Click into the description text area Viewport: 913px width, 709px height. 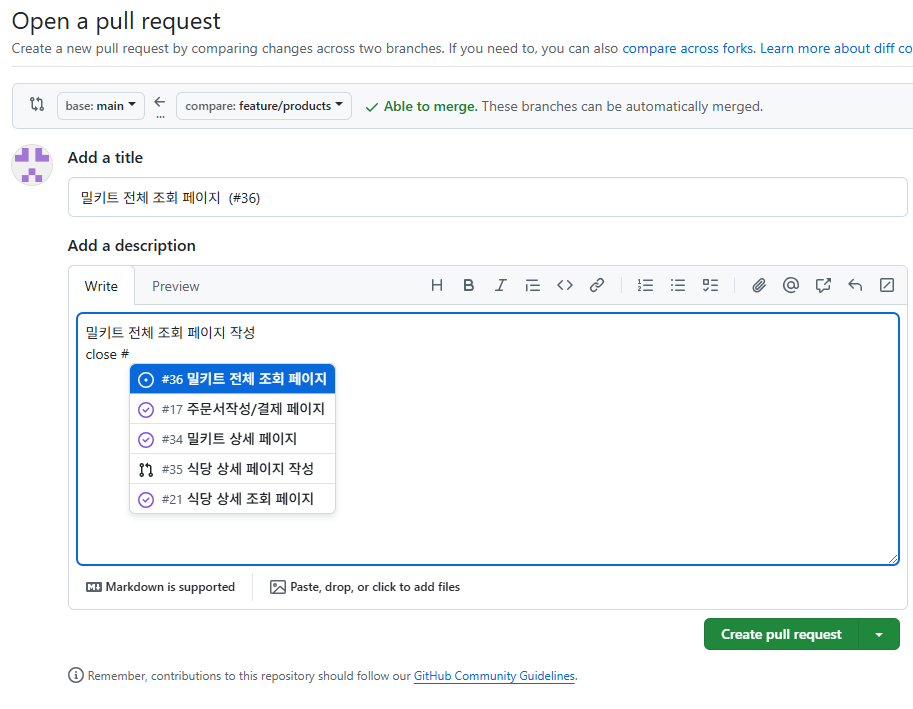click(487, 439)
